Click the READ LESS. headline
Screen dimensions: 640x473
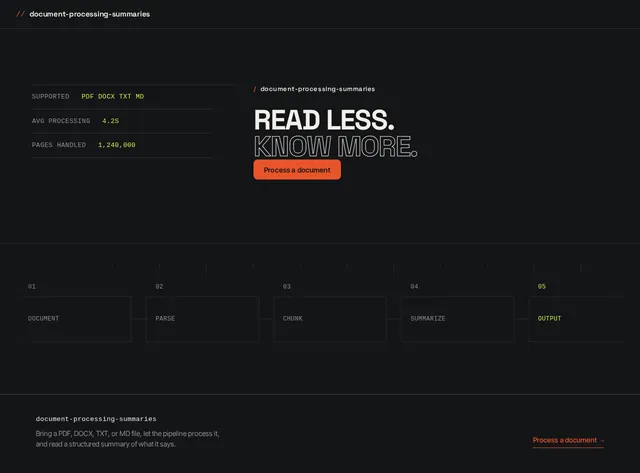324,120
